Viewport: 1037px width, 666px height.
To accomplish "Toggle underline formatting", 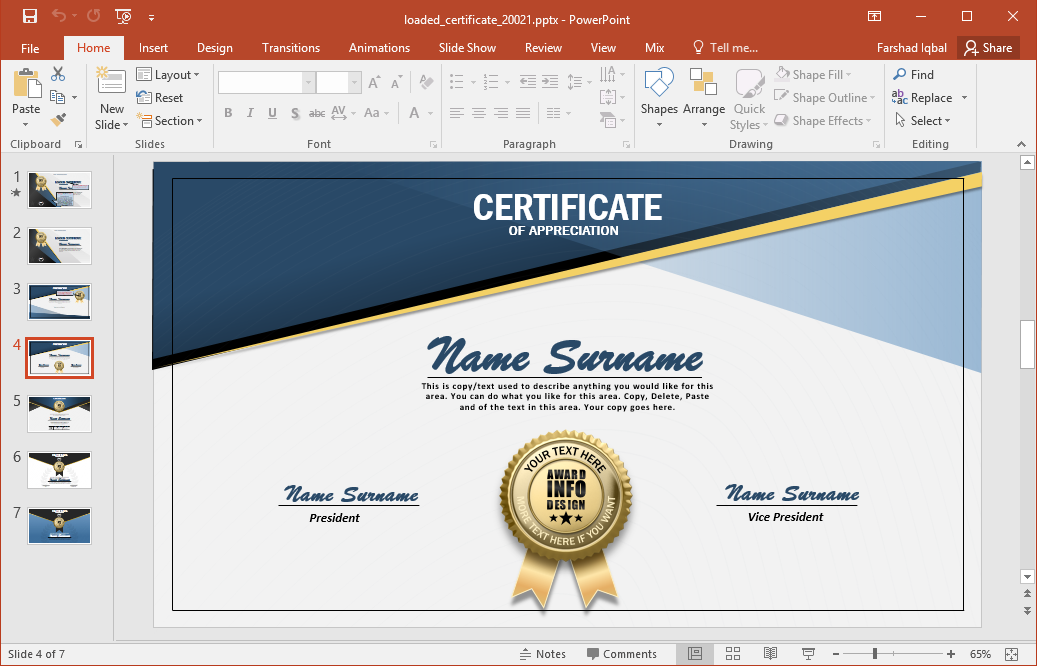I will tap(271, 113).
